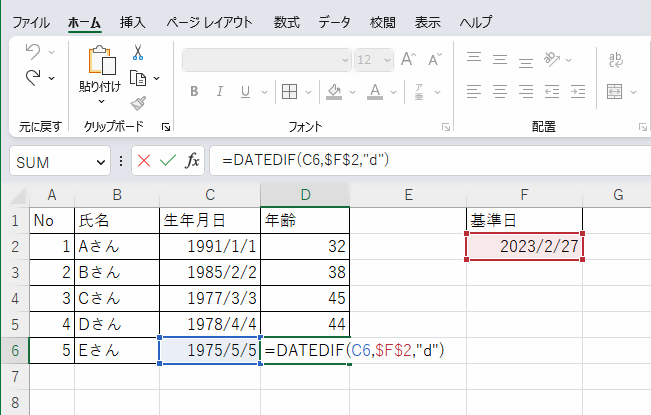Align text to the vertical middle
This screenshot has height=415, width=651.
coord(500,59)
